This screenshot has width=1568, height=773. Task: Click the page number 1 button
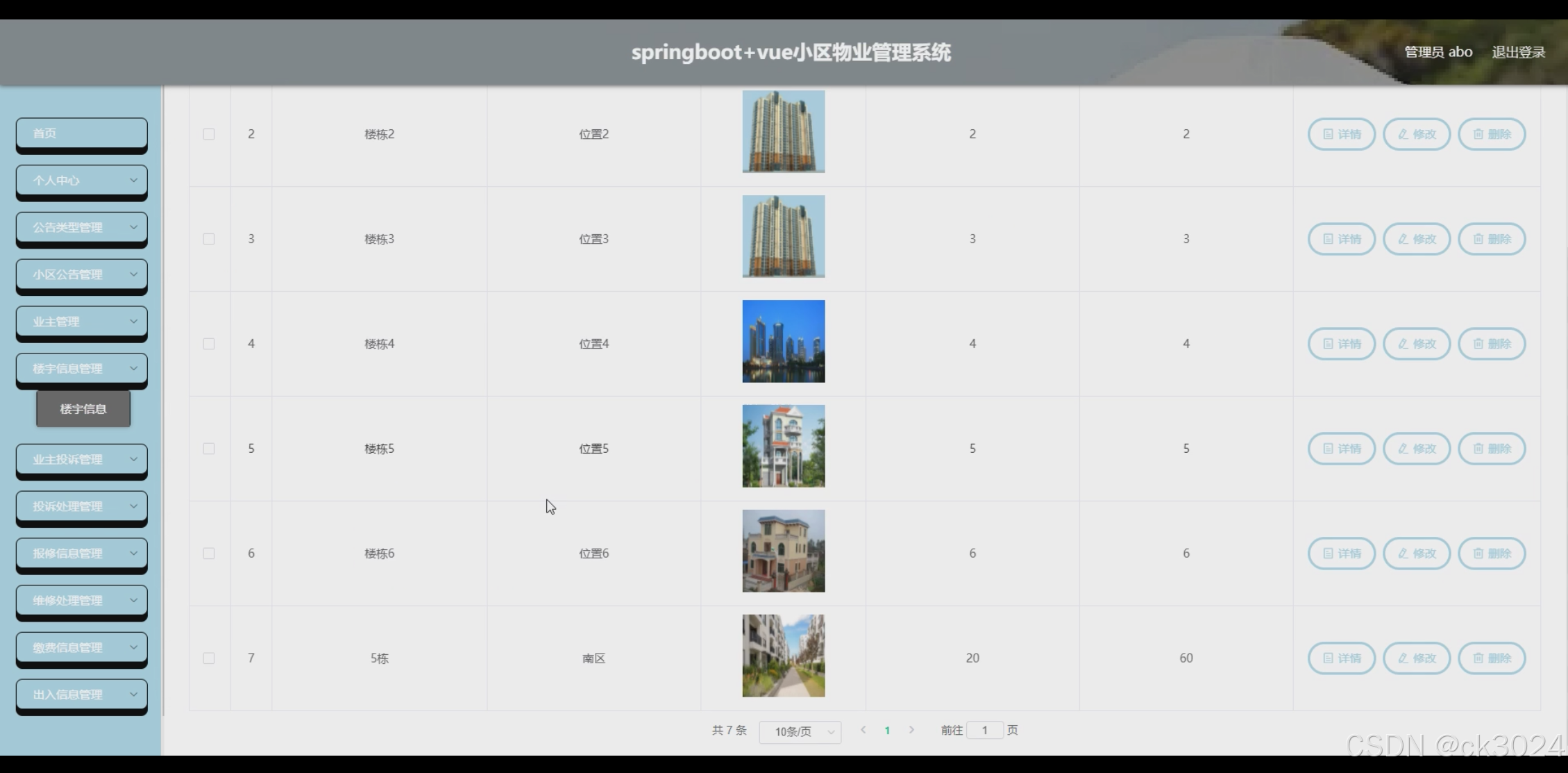887,731
